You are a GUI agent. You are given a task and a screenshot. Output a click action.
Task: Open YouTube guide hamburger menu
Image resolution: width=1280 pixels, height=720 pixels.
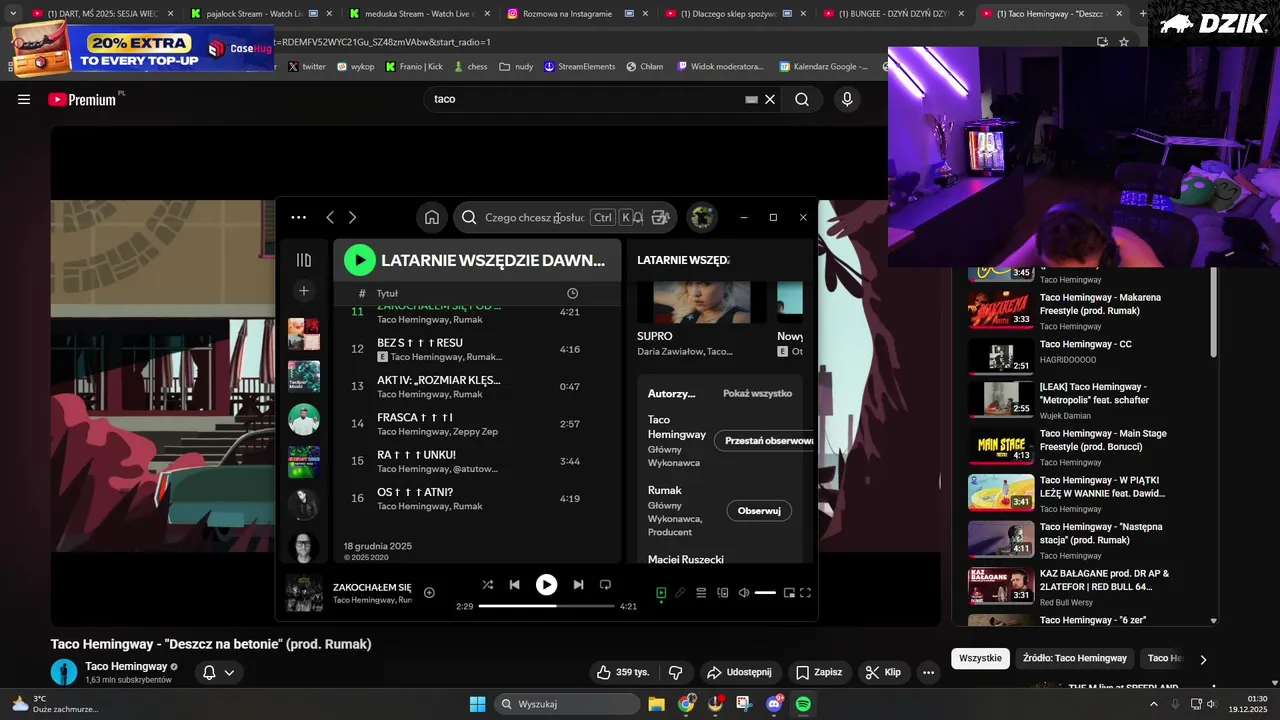[x=24, y=100]
